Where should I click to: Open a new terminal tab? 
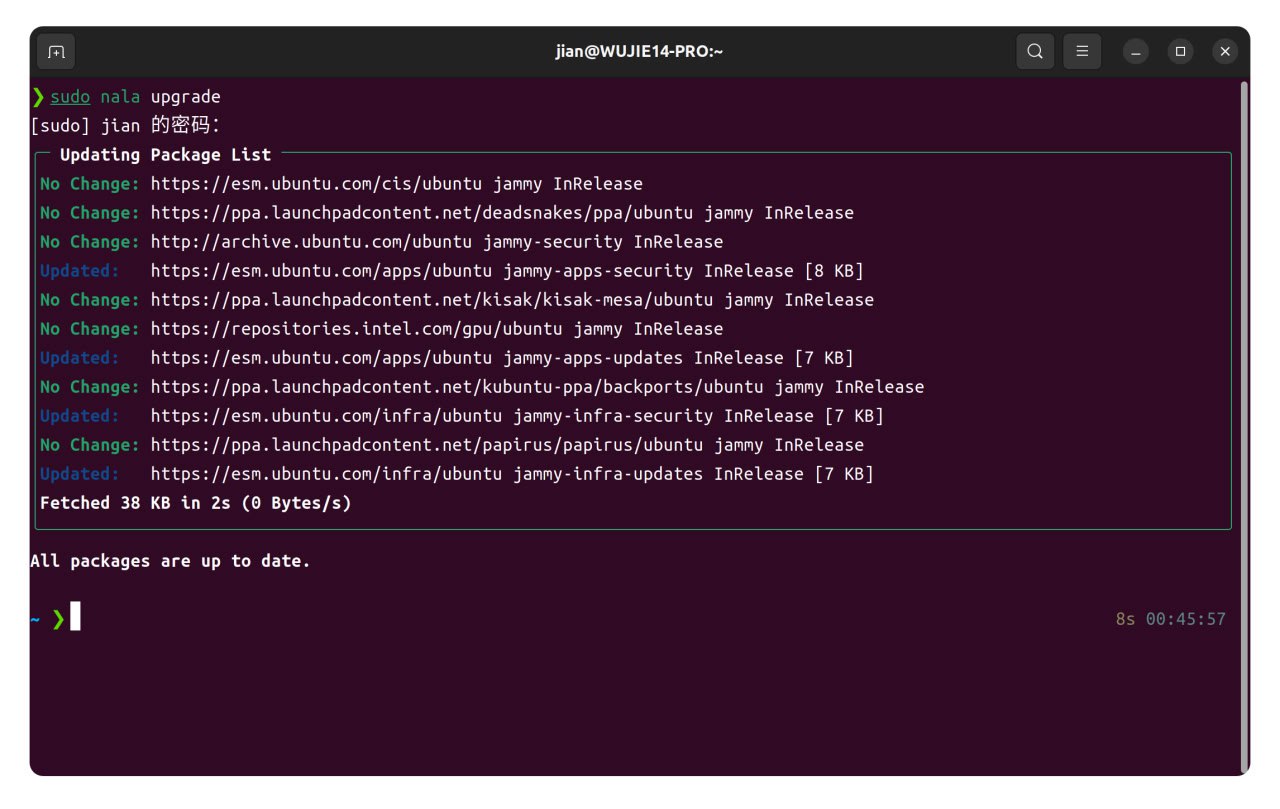coord(56,52)
